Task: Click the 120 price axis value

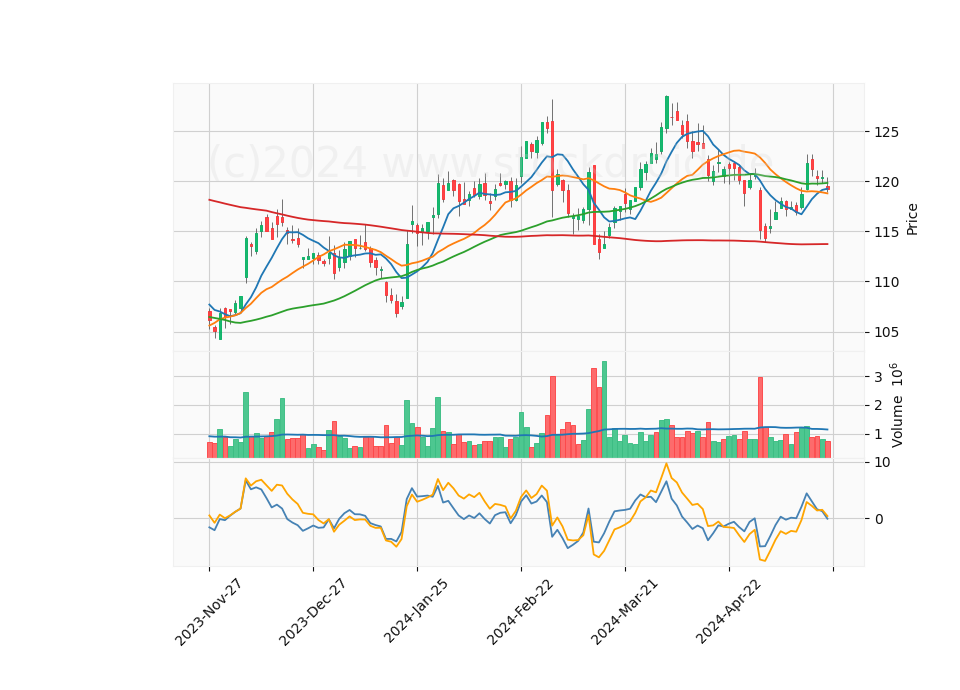Action: 887,182
